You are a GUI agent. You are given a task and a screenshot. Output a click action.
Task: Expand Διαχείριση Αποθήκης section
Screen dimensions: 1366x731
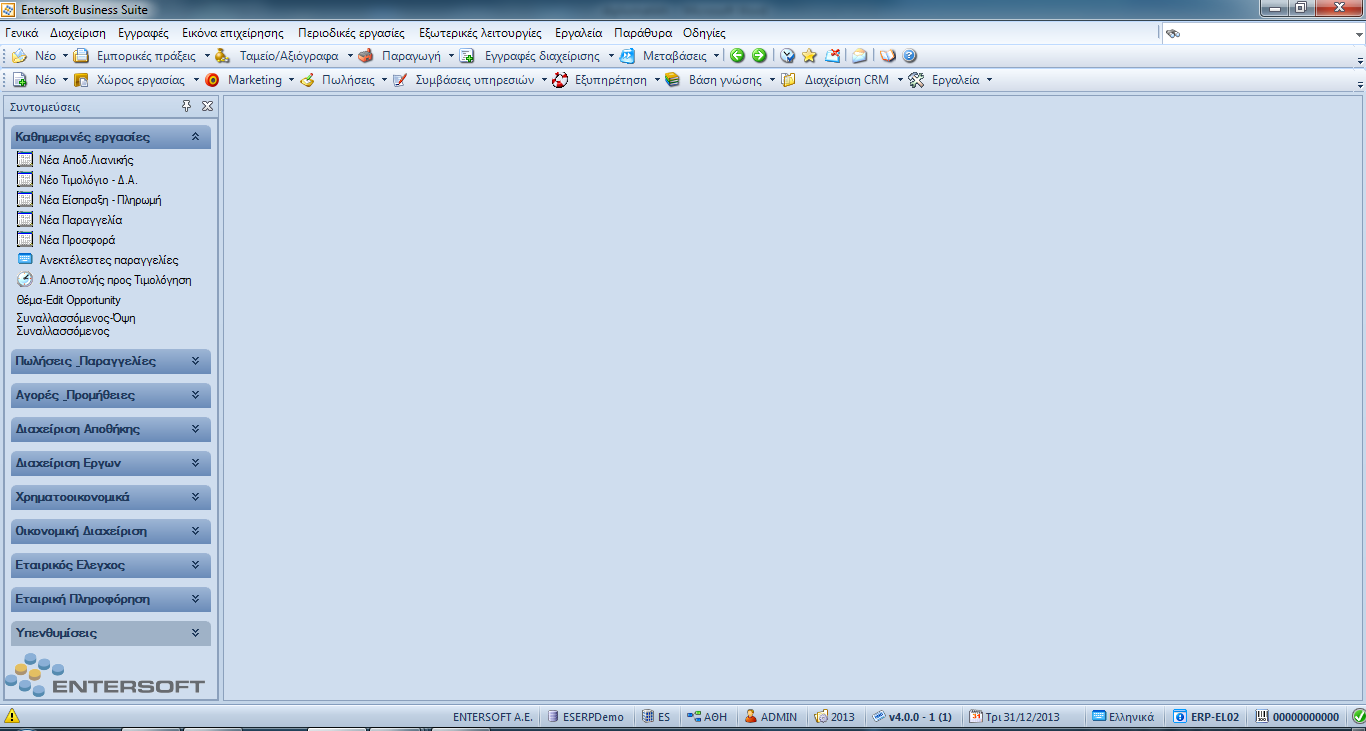[195, 429]
